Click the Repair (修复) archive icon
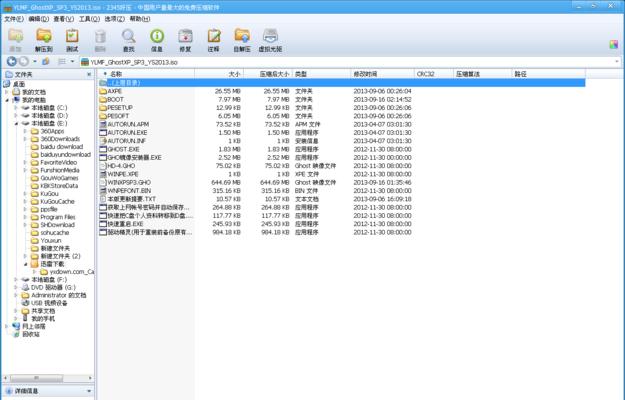625x400 pixels. [185, 40]
